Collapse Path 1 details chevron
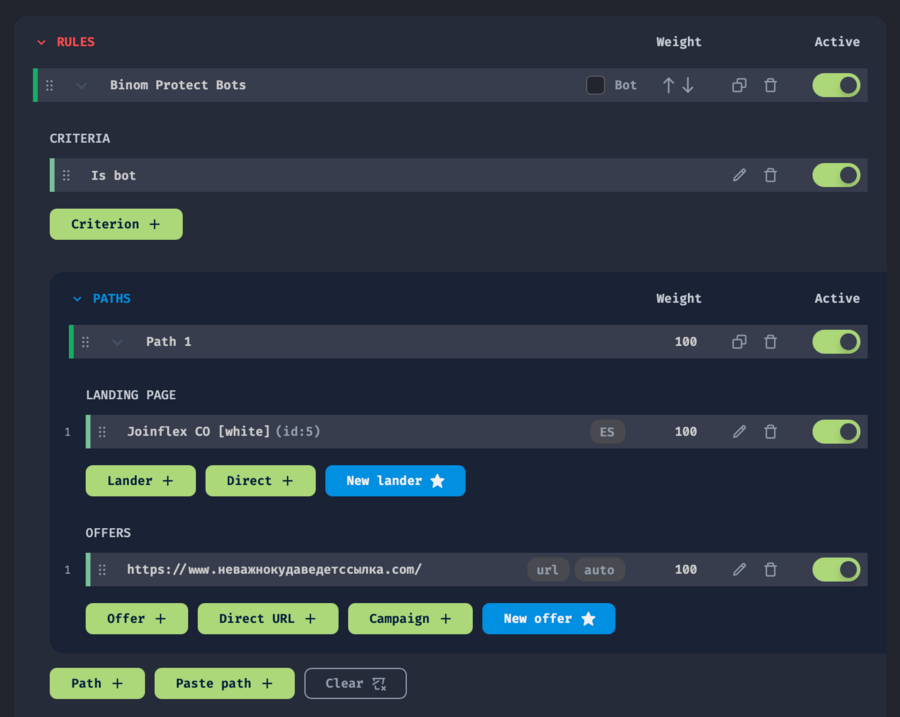900x717 pixels. click(x=118, y=342)
